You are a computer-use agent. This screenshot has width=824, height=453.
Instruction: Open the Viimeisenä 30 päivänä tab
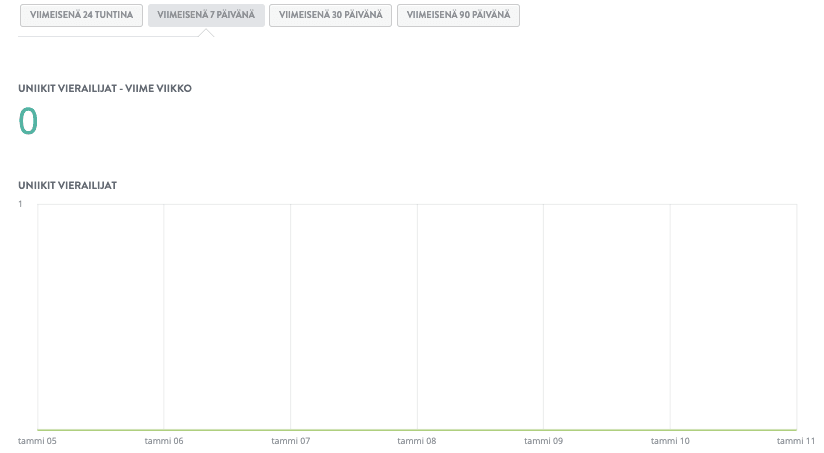coord(331,15)
